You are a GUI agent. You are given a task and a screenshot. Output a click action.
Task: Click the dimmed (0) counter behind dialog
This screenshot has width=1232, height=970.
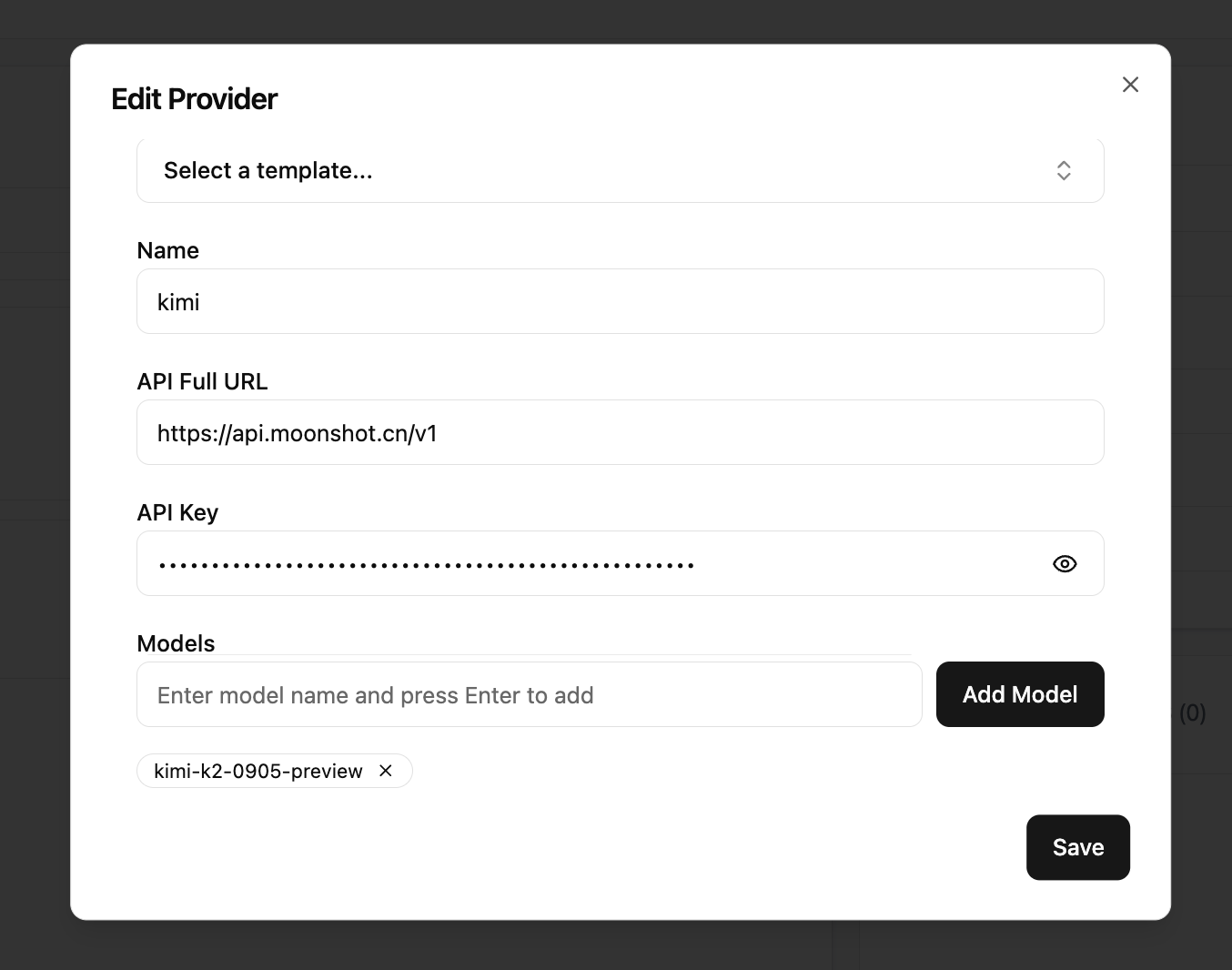pyautogui.click(x=1192, y=712)
